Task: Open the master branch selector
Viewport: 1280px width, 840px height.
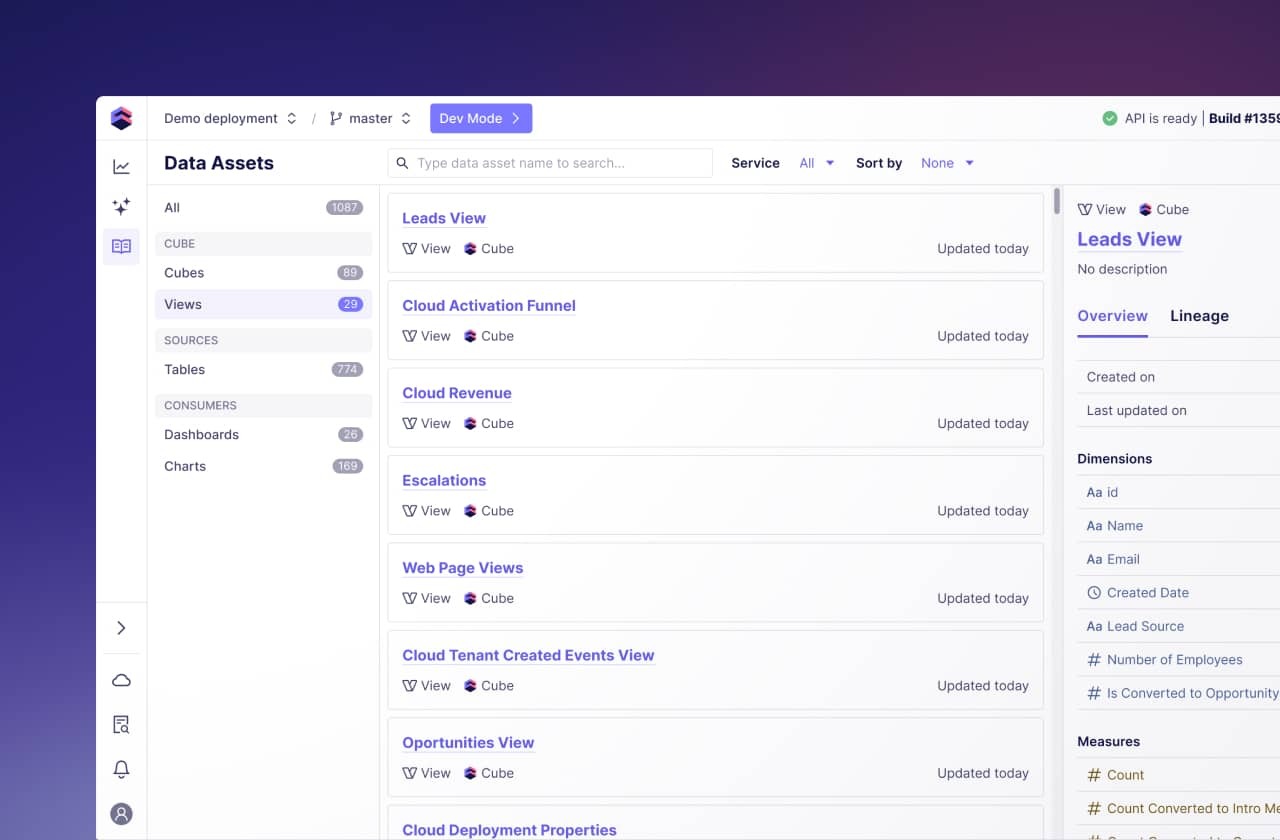Action: [x=369, y=117]
